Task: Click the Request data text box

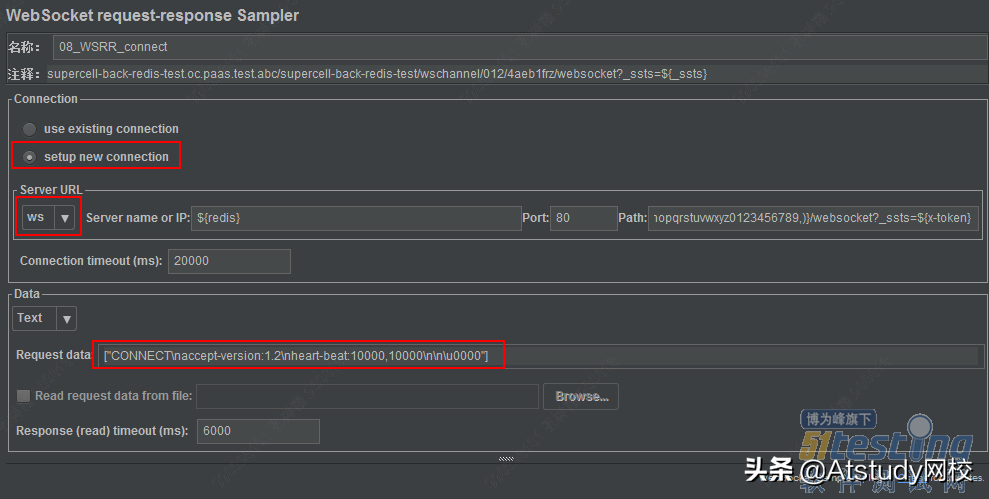Action: [x=540, y=356]
